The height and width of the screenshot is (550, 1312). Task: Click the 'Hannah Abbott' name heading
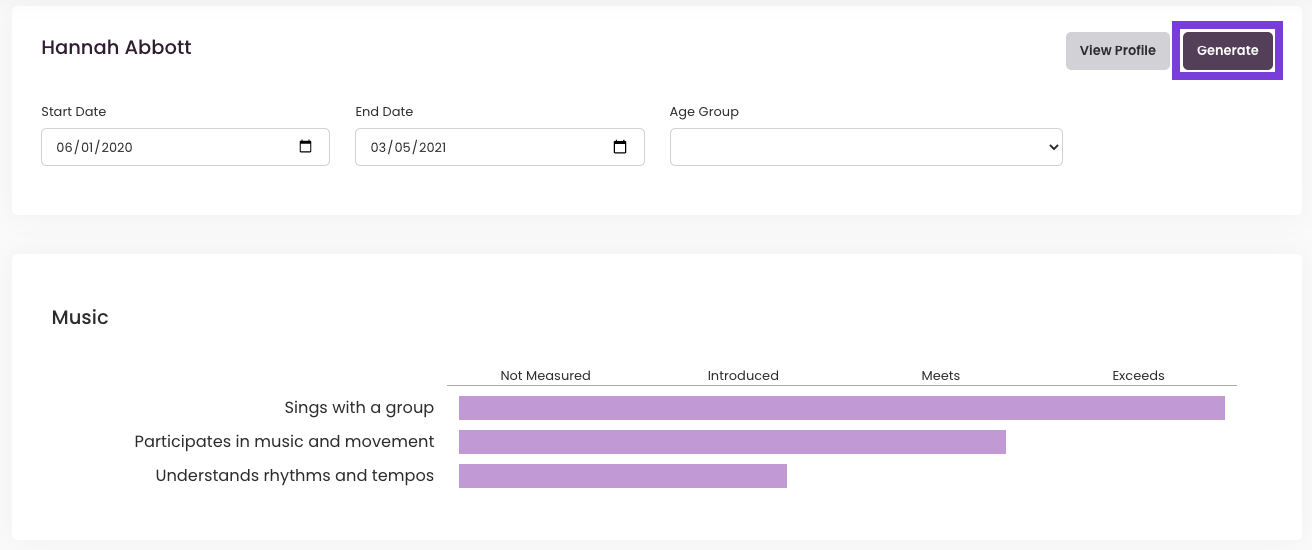(116, 47)
